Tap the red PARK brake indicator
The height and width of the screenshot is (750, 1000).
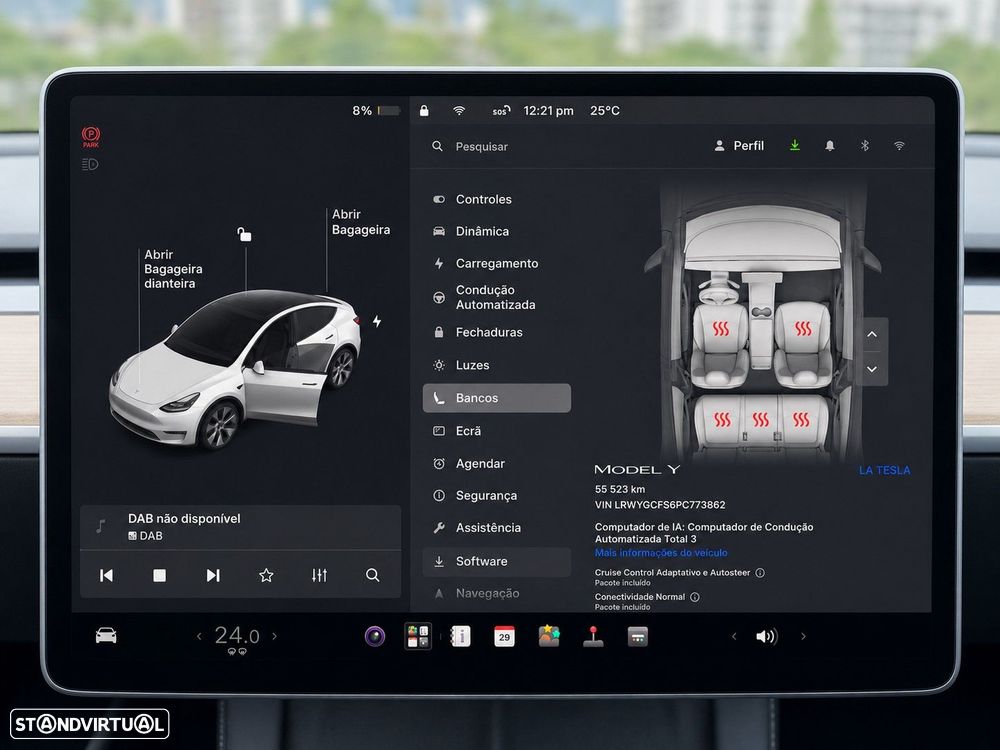91,136
